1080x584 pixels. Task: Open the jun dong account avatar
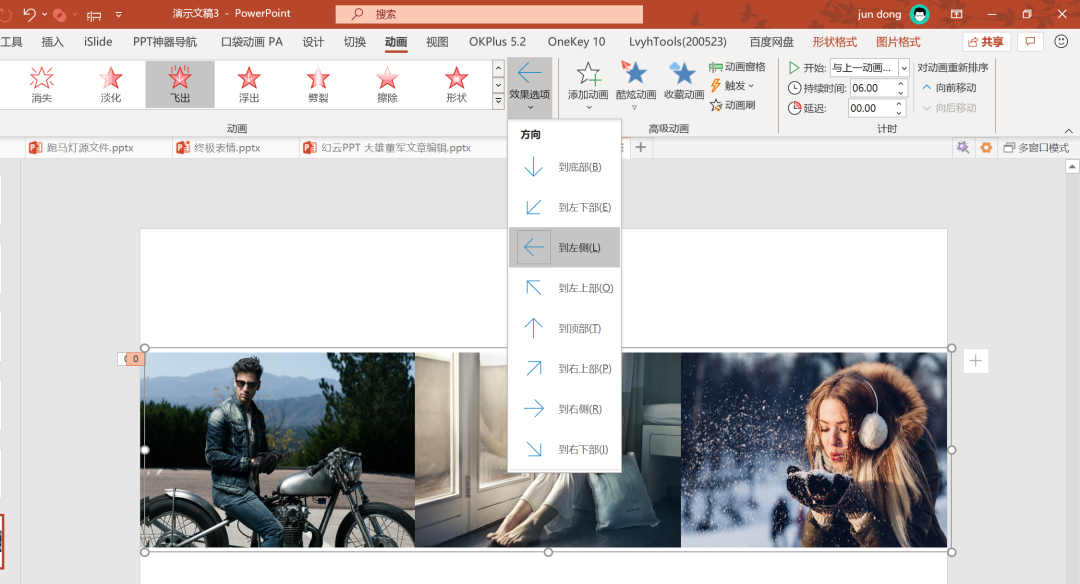click(920, 14)
